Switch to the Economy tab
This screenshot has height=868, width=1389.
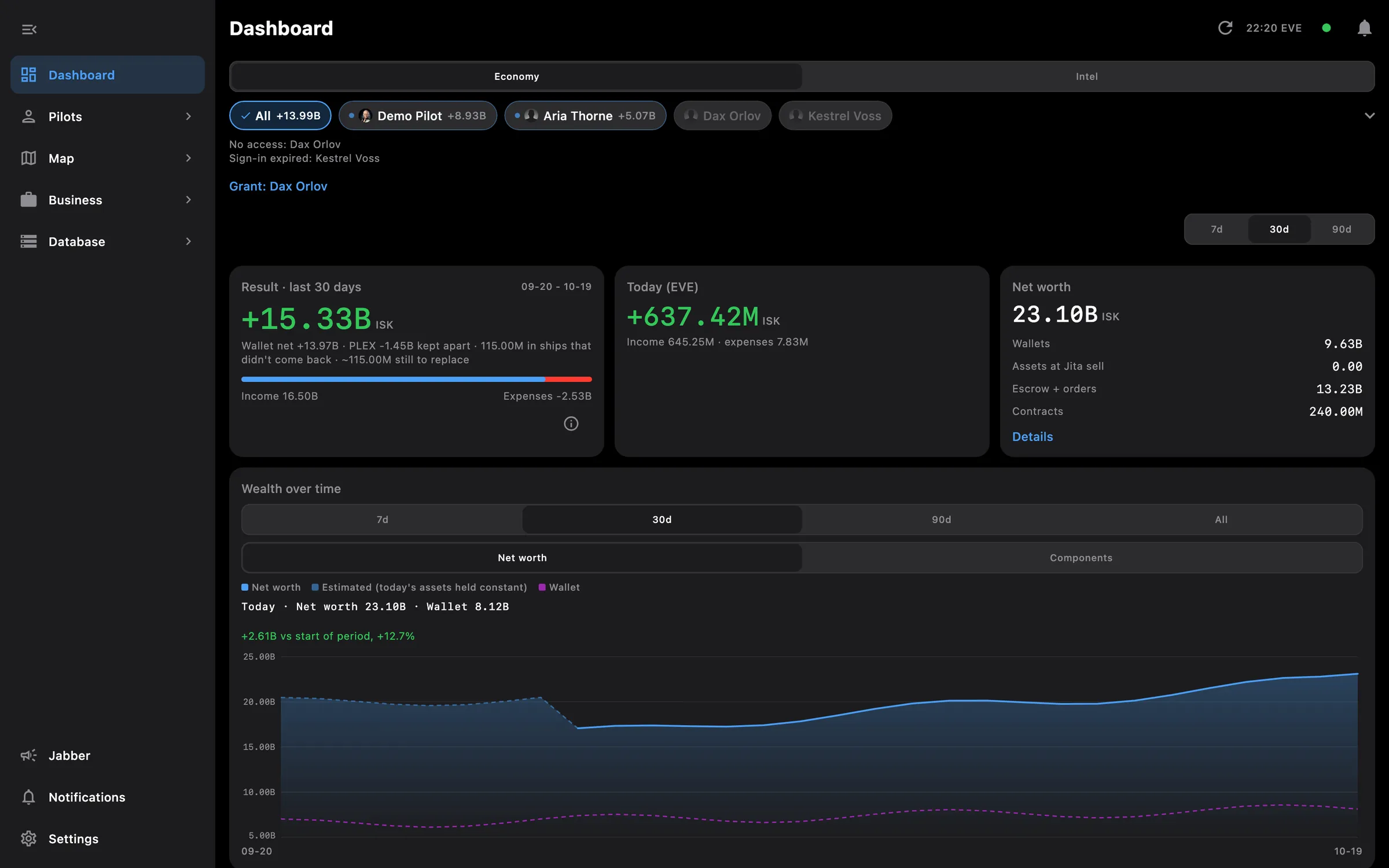pos(516,76)
